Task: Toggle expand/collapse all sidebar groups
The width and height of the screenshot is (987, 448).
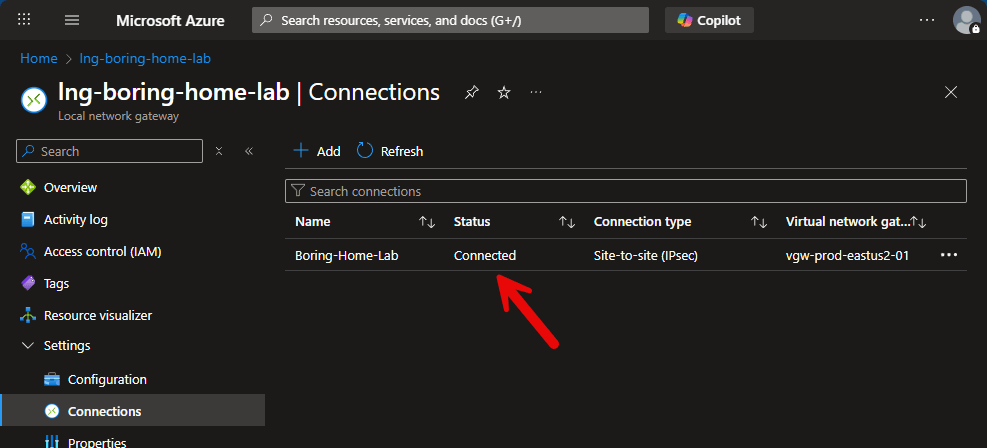Action: click(x=219, y=151)
